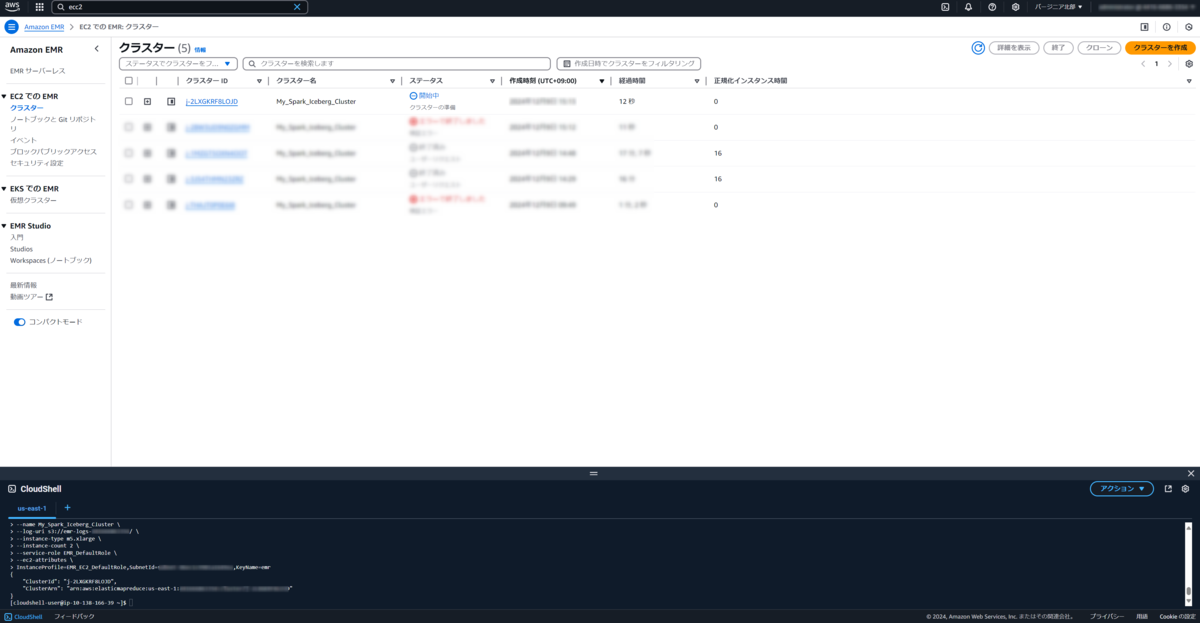The height and width of the screenshot is (623, 1200).
Task: Sort by クラスター ID column arrow
Action: 259,81
